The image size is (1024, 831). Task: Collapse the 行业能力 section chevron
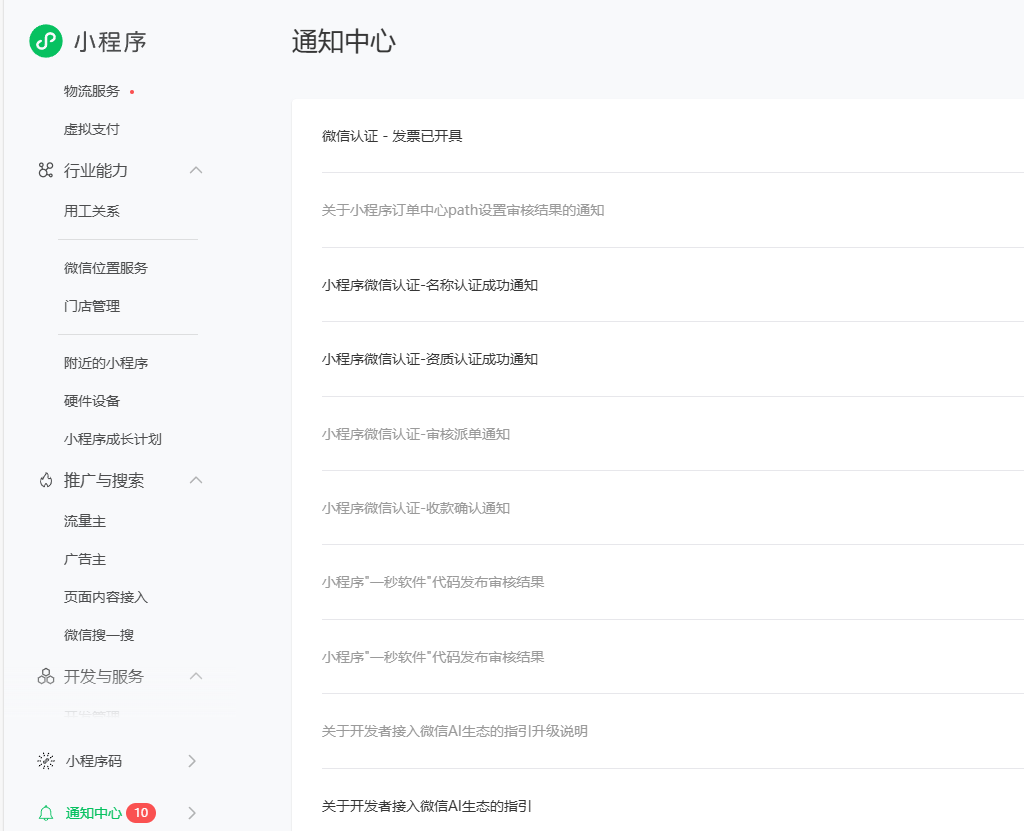coord(196,171)
